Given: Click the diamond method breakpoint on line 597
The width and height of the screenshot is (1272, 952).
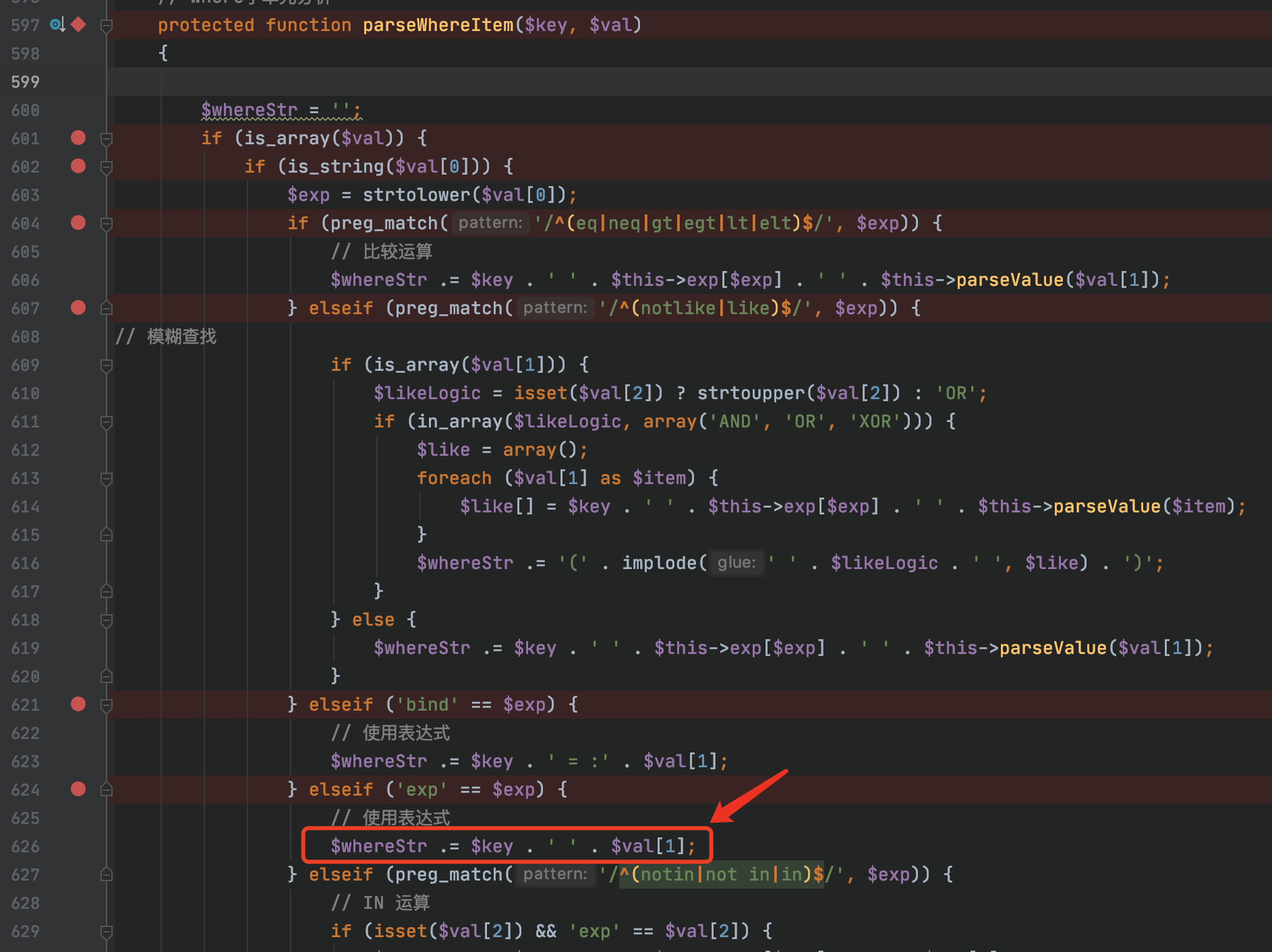Looking at the screenshot, I should [79, 25].
